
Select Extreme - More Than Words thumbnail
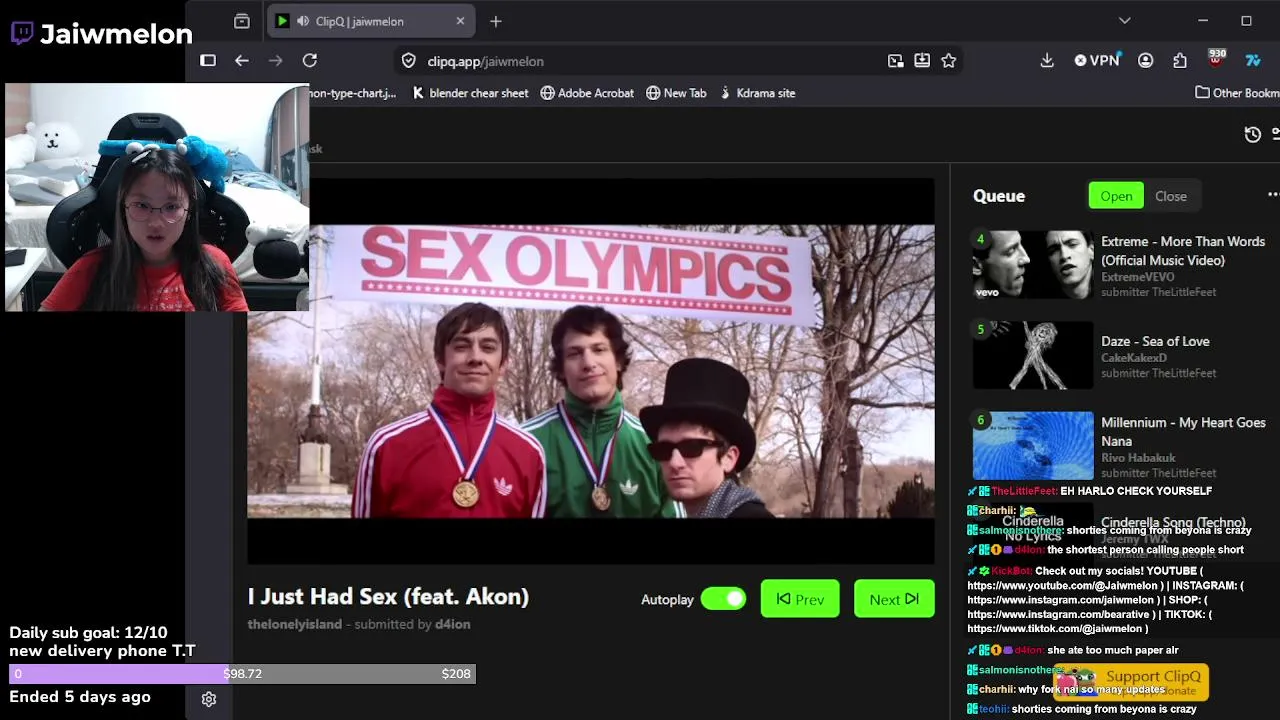pyautogui.click(x=1033, y=265)
